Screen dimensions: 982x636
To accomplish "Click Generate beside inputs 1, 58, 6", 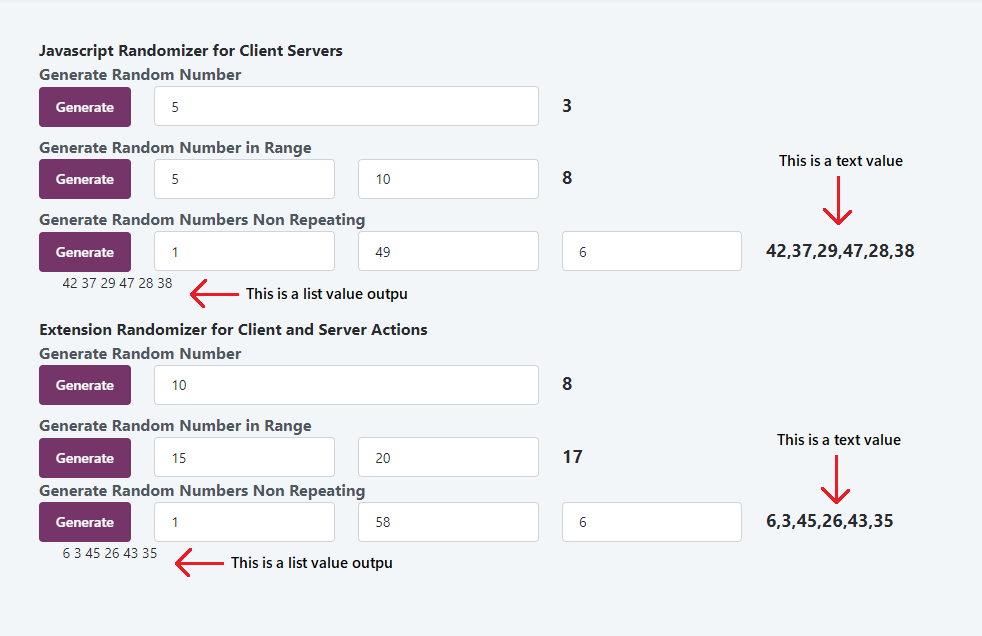I will [85, 522].
